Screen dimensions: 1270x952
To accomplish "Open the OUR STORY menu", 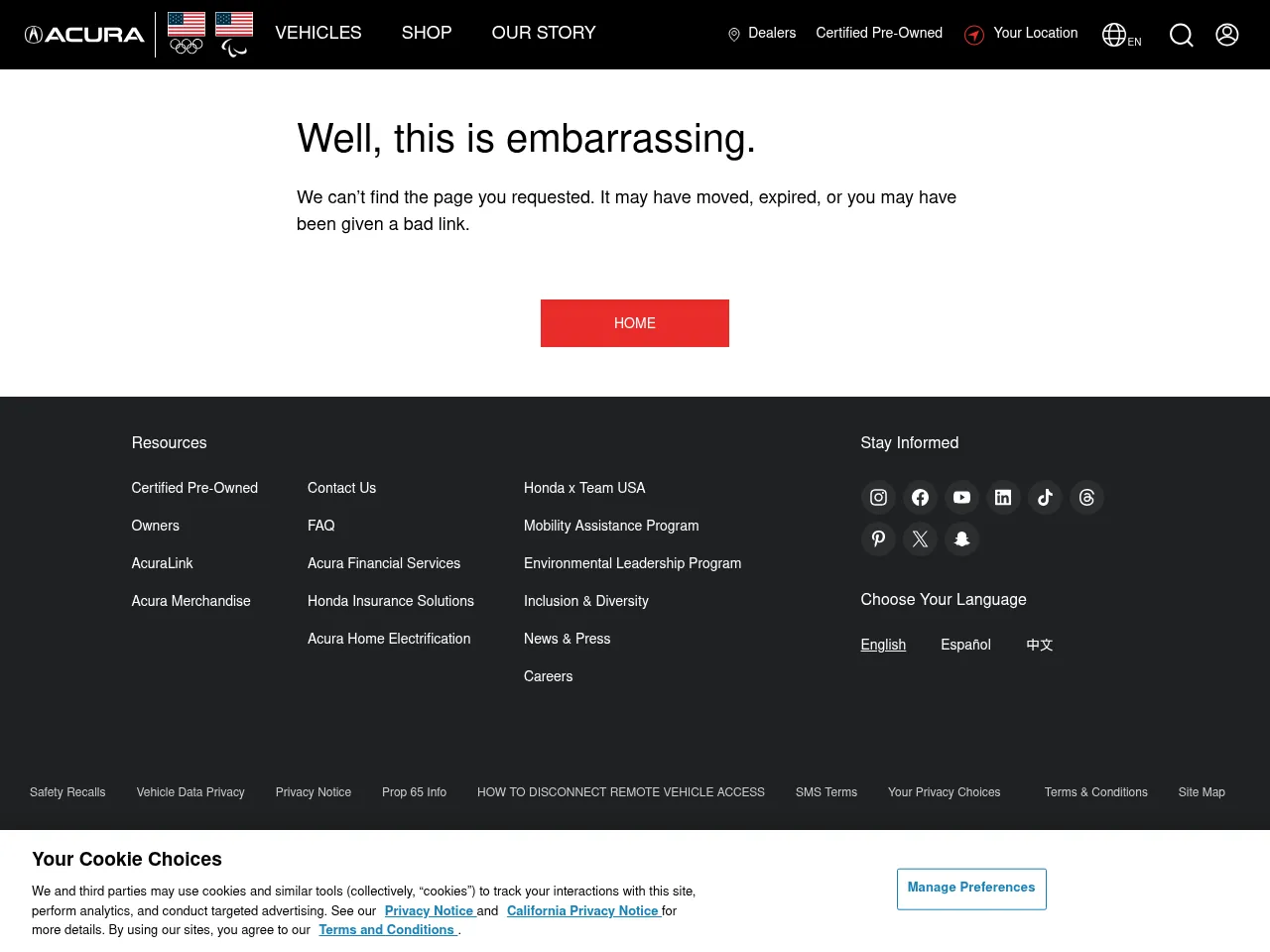I will tap(544, 33).
